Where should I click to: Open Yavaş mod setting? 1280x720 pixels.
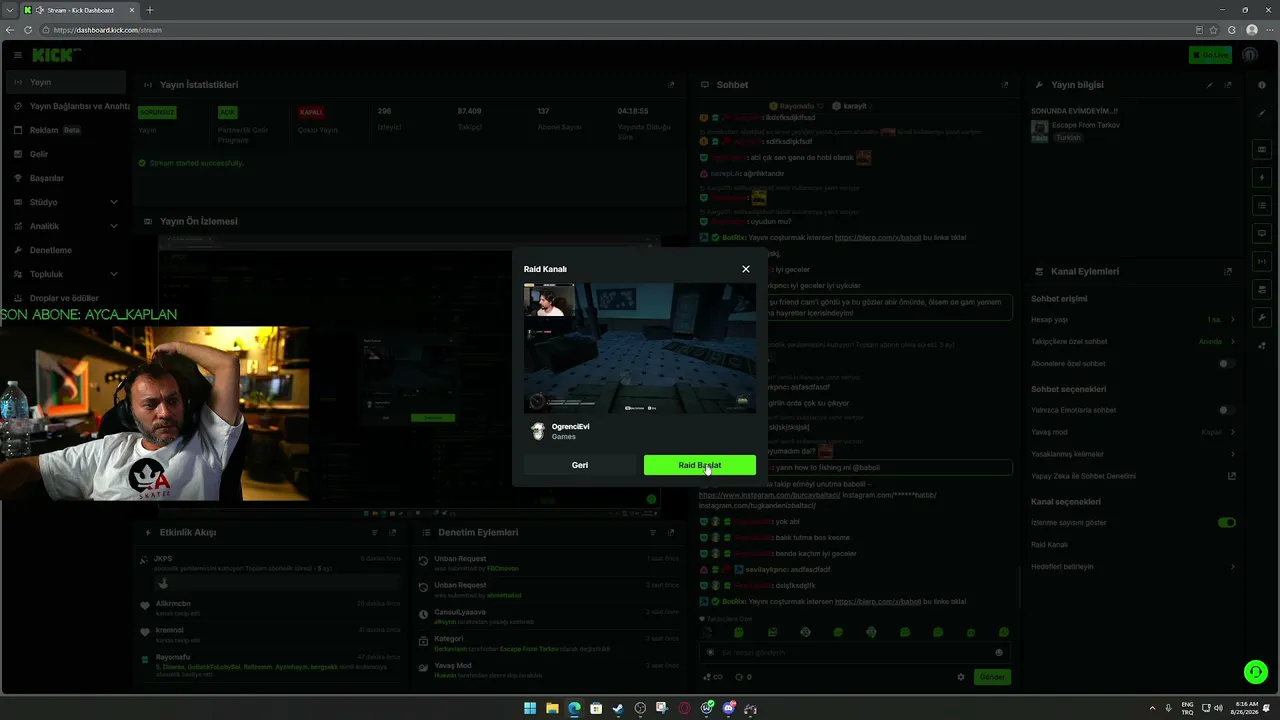[x=1133, y=432]
